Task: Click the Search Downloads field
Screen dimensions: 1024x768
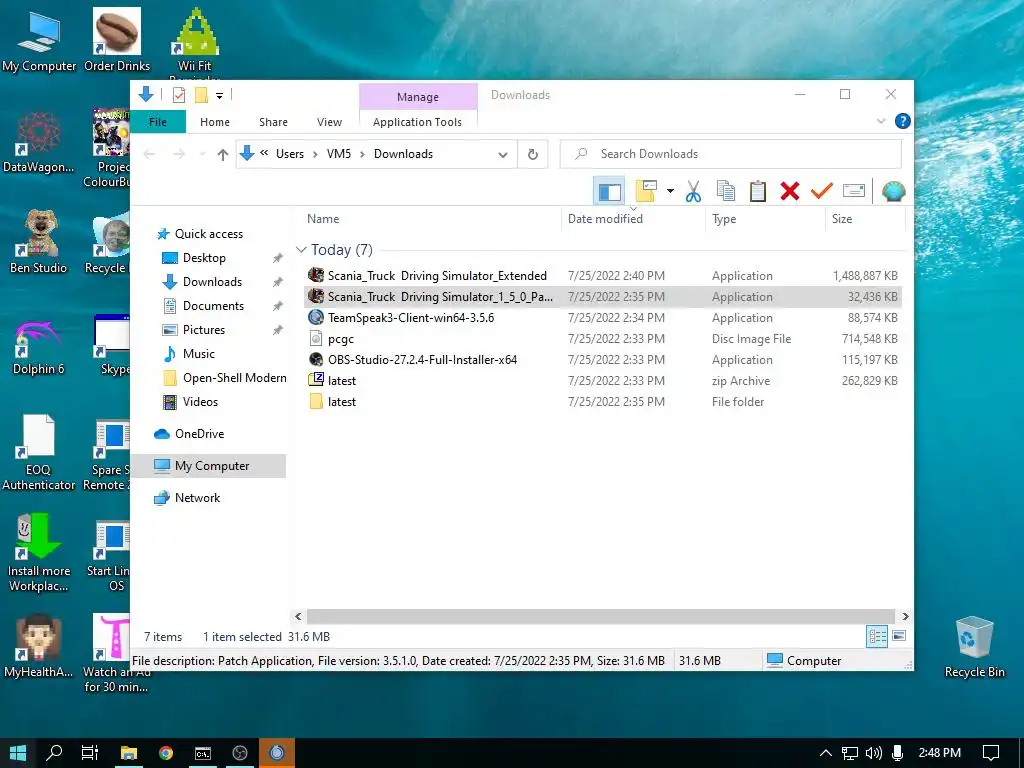Action: 731,154
